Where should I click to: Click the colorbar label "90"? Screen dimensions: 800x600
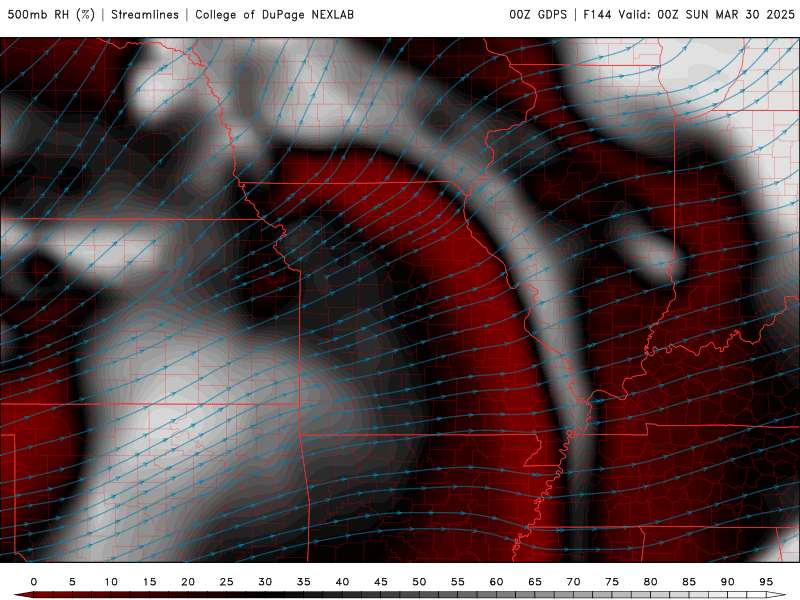728,582
